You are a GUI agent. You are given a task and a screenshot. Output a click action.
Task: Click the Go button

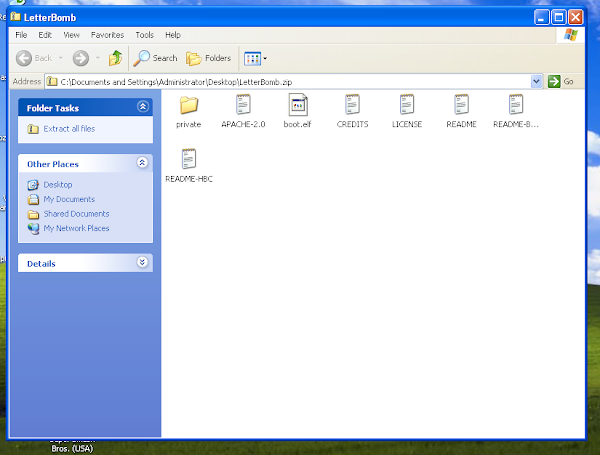(x=561, y=82)
